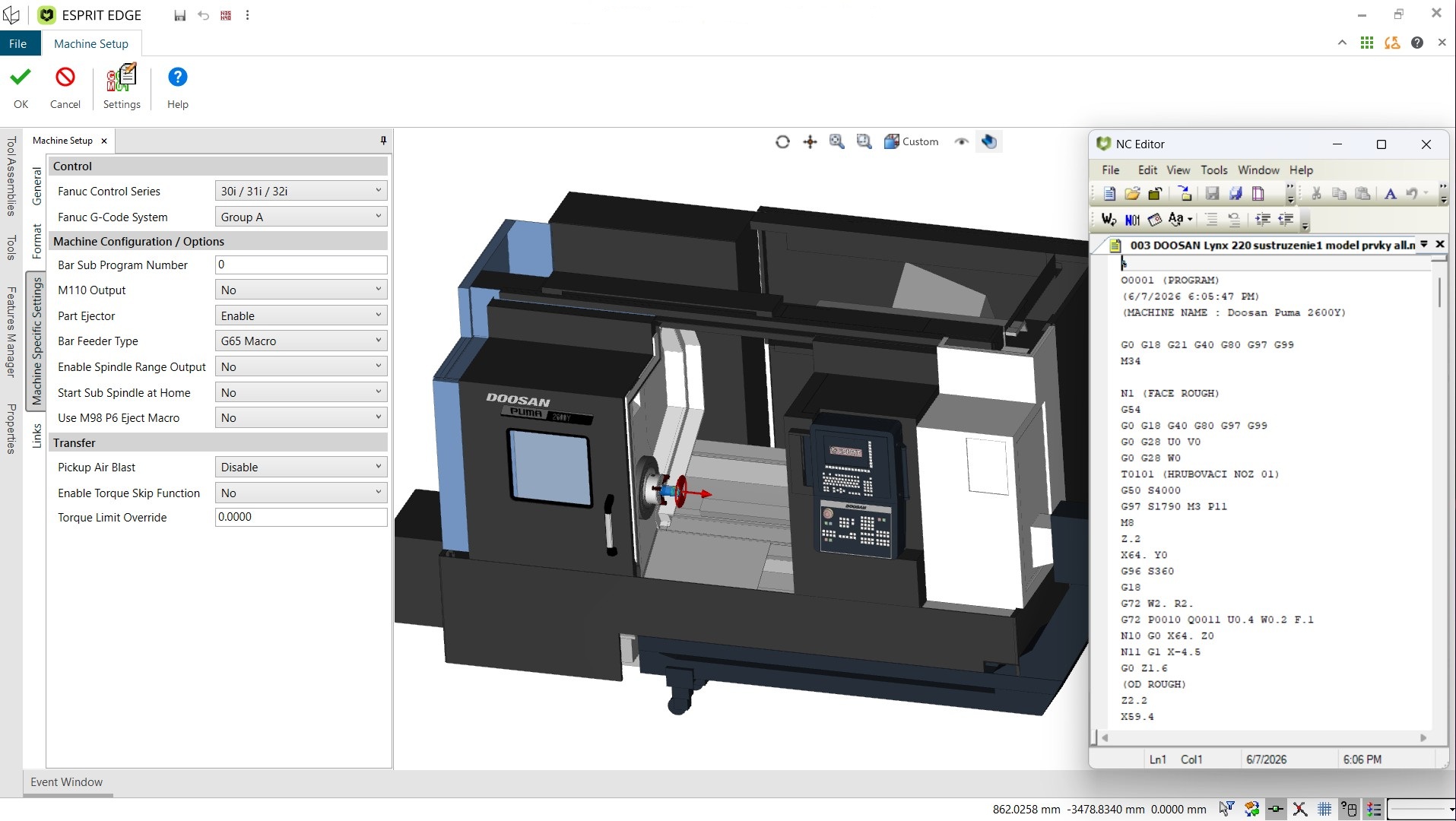
Task: Select the Format vertical tab
Action: (x=36, y=241)
